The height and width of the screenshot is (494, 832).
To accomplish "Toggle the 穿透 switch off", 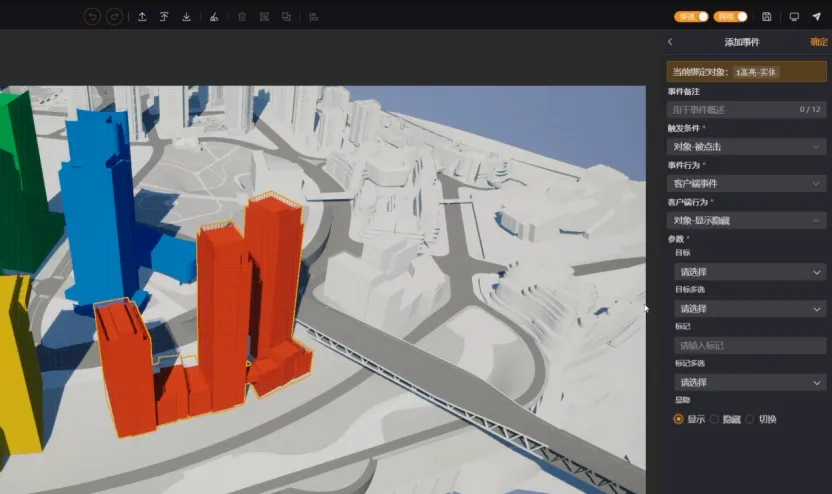I will click(691, 16).
